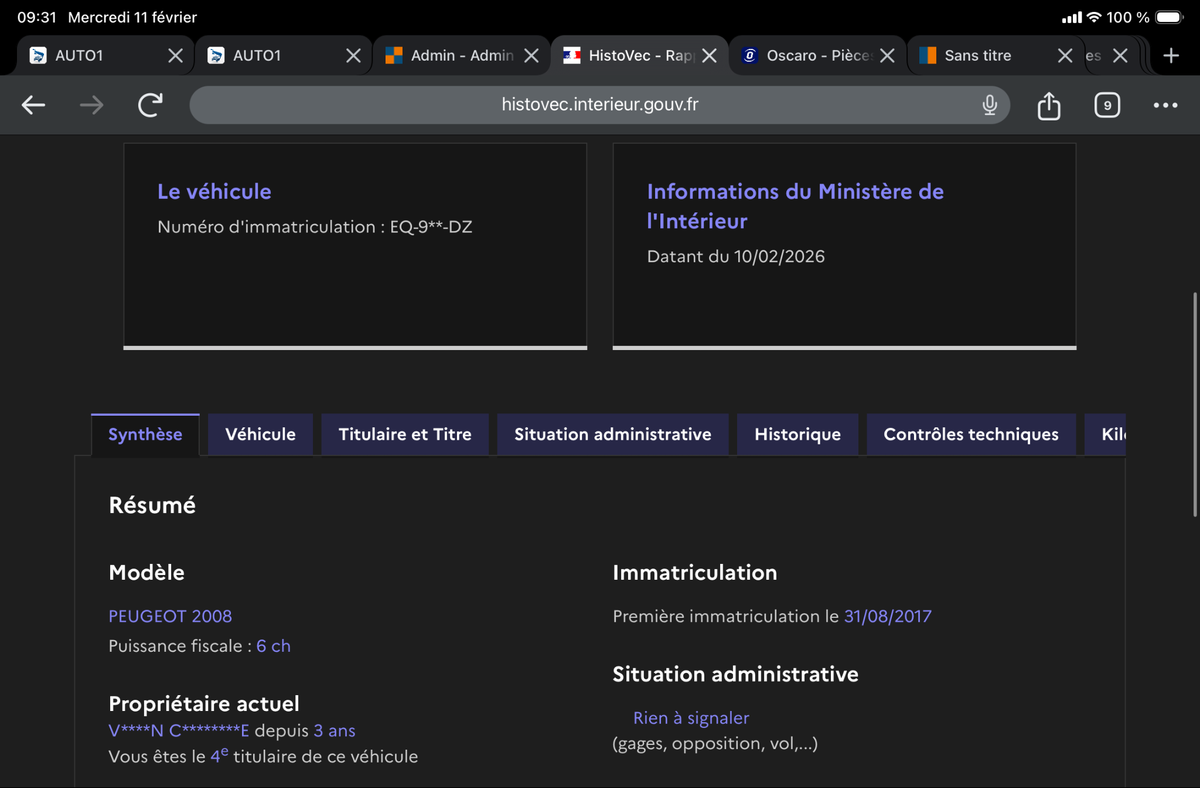Show the open tabs counter

coord(1107,105)
